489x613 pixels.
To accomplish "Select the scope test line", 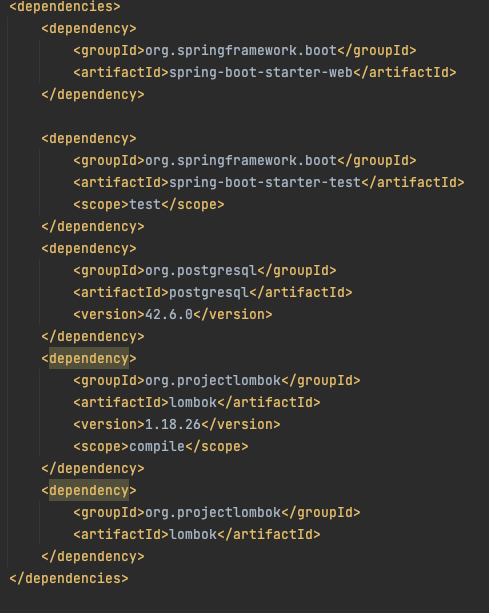I will (149, 204).
